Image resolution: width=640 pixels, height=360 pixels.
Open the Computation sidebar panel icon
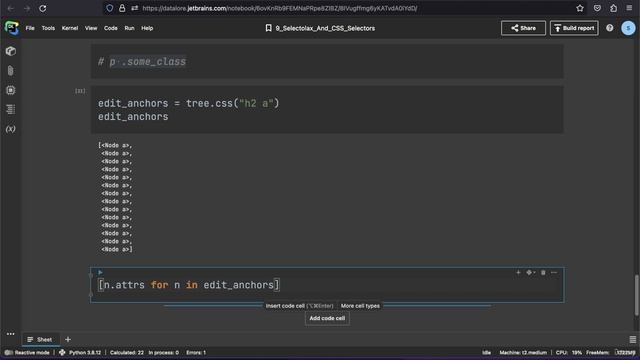click(x=11, y=90)
